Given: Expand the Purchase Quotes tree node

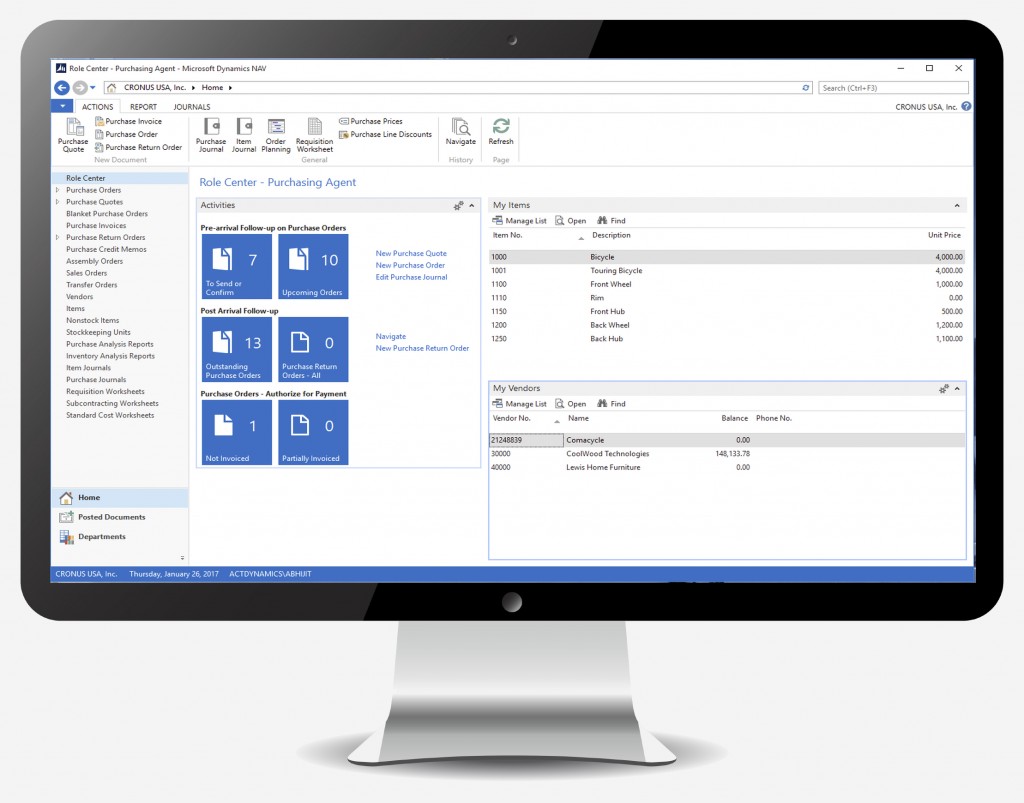Looking at the screenshot, I should click(x=57, y=202).
